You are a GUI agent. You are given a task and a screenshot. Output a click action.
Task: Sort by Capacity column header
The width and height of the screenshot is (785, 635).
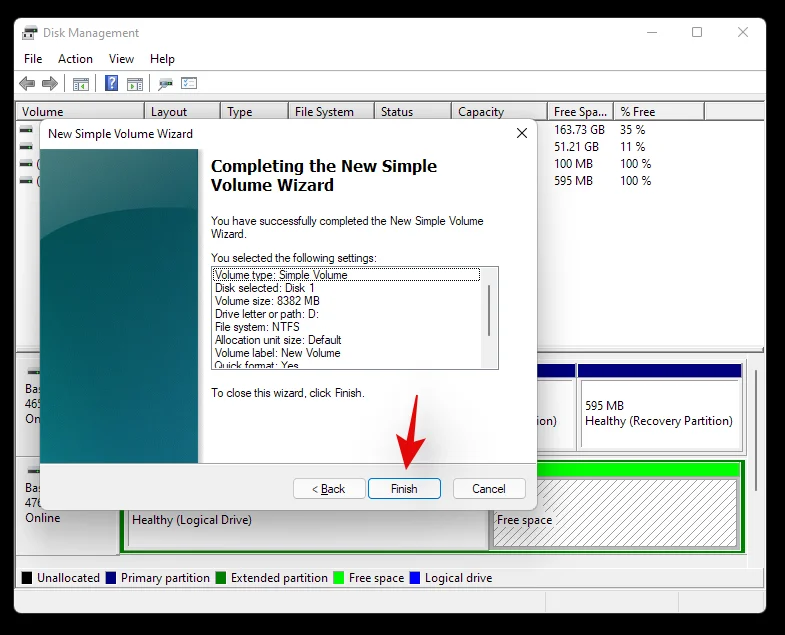(499, 112)
